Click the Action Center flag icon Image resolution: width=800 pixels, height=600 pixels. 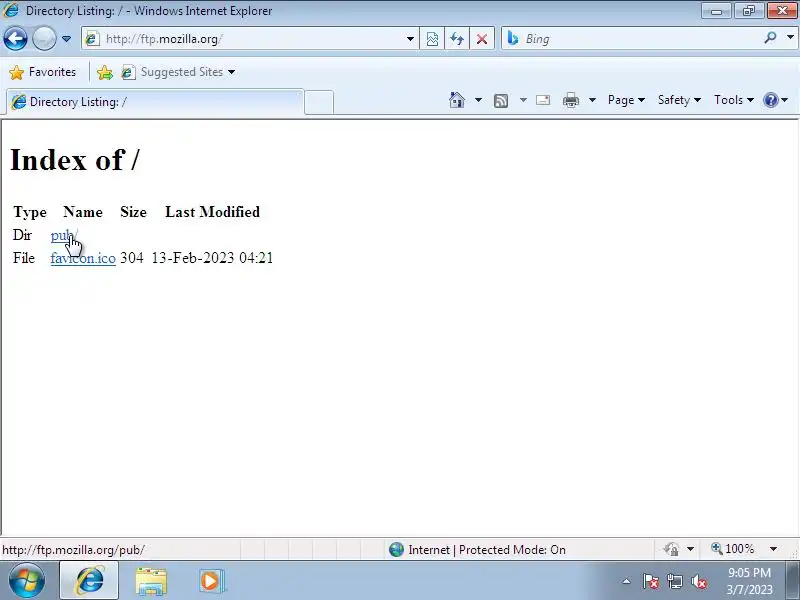[651, 581]
